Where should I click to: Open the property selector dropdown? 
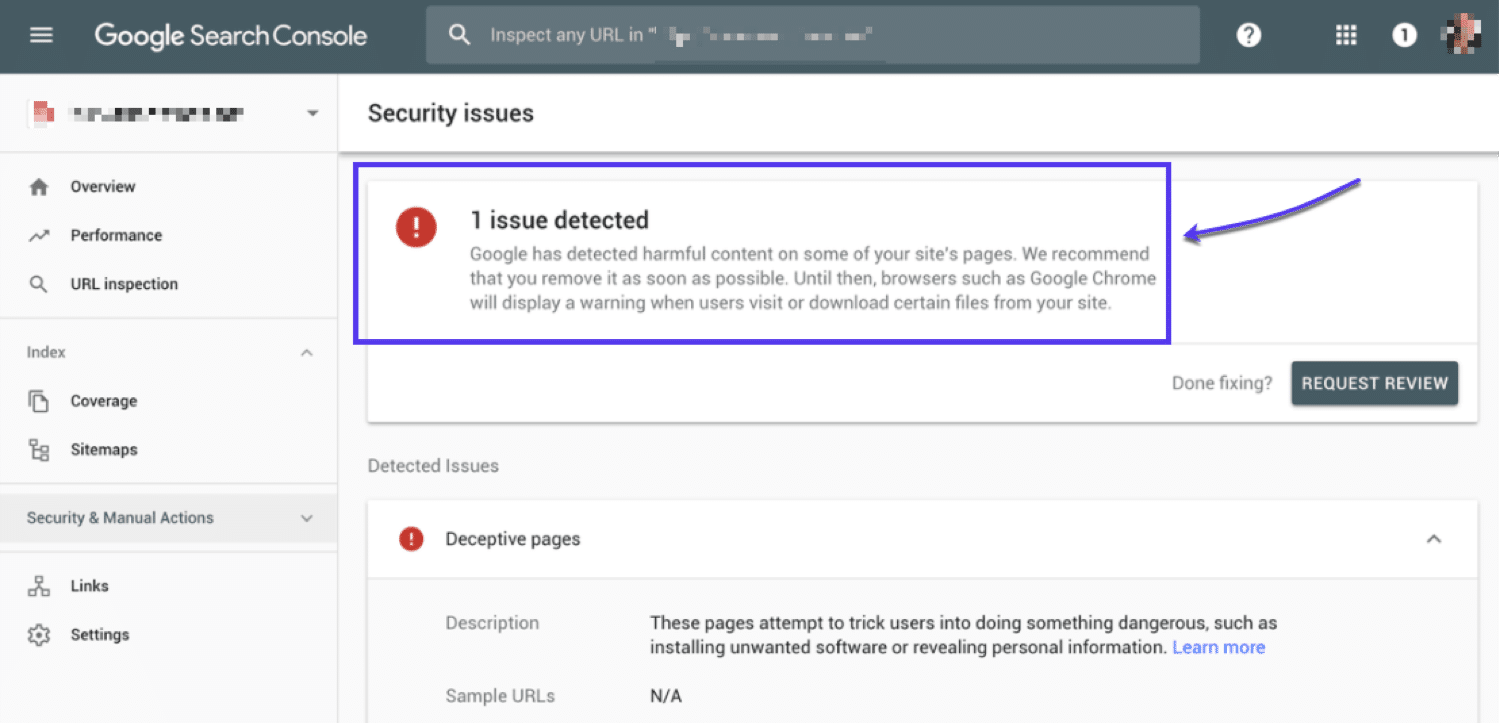pyautogui.click(x=311, y=112)
